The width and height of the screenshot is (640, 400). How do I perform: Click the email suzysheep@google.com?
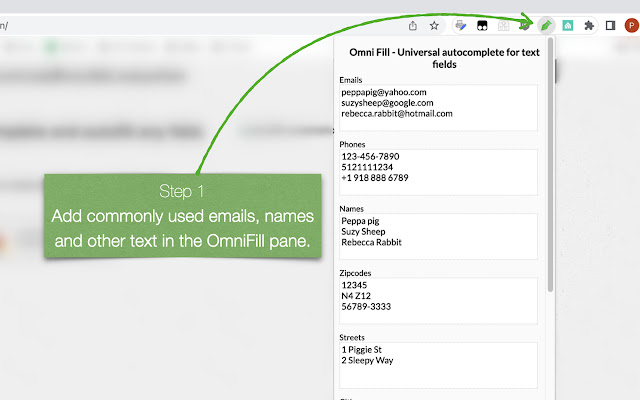(387, 103)
